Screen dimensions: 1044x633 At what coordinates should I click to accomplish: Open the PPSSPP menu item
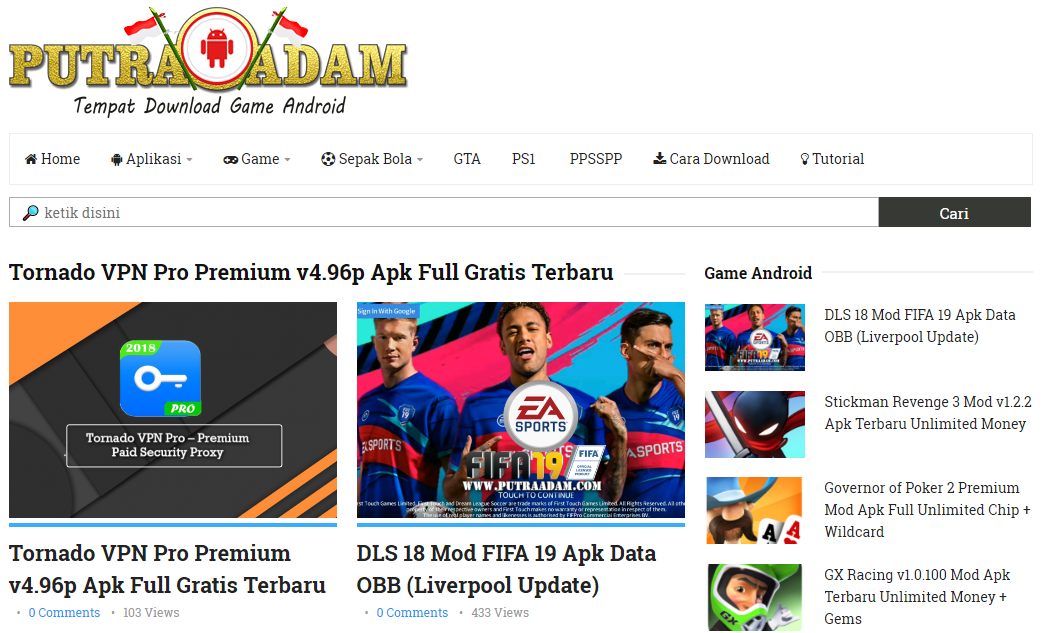596,159
